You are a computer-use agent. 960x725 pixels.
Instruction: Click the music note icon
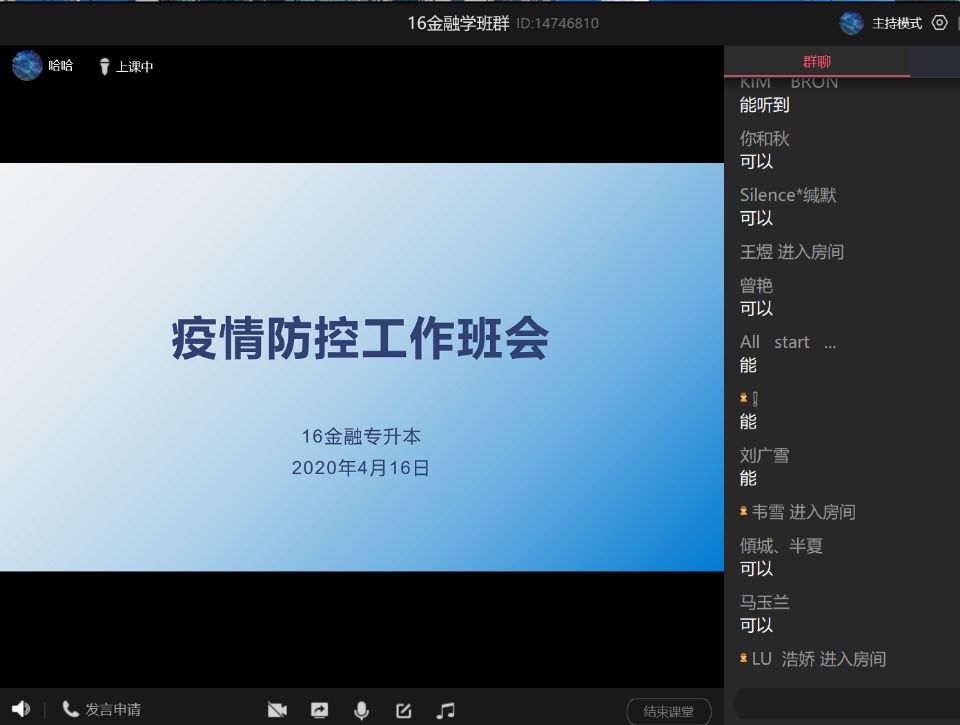point(446,710)
